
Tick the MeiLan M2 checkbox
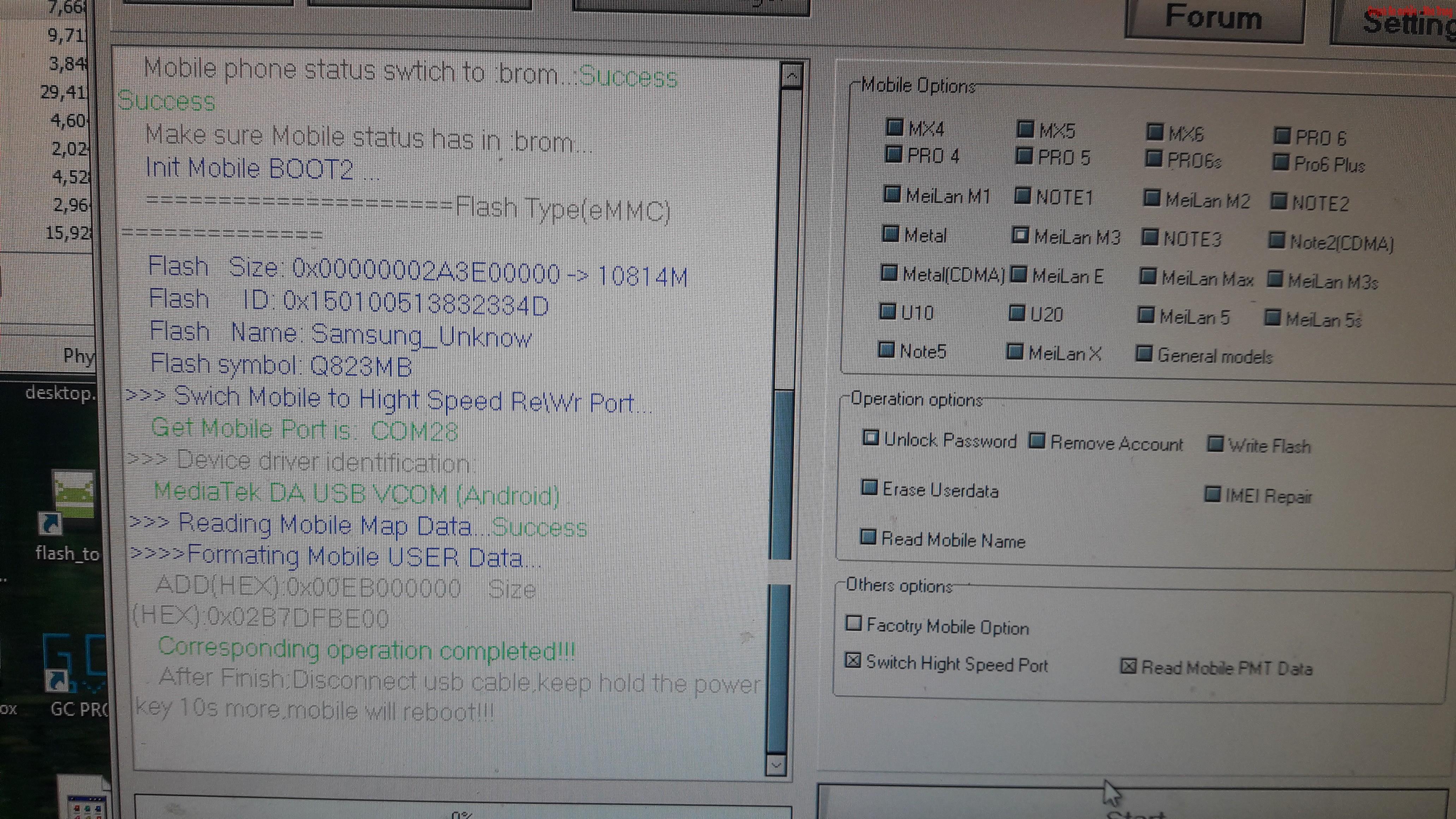pyautogui.click(x=1151, y=198)
